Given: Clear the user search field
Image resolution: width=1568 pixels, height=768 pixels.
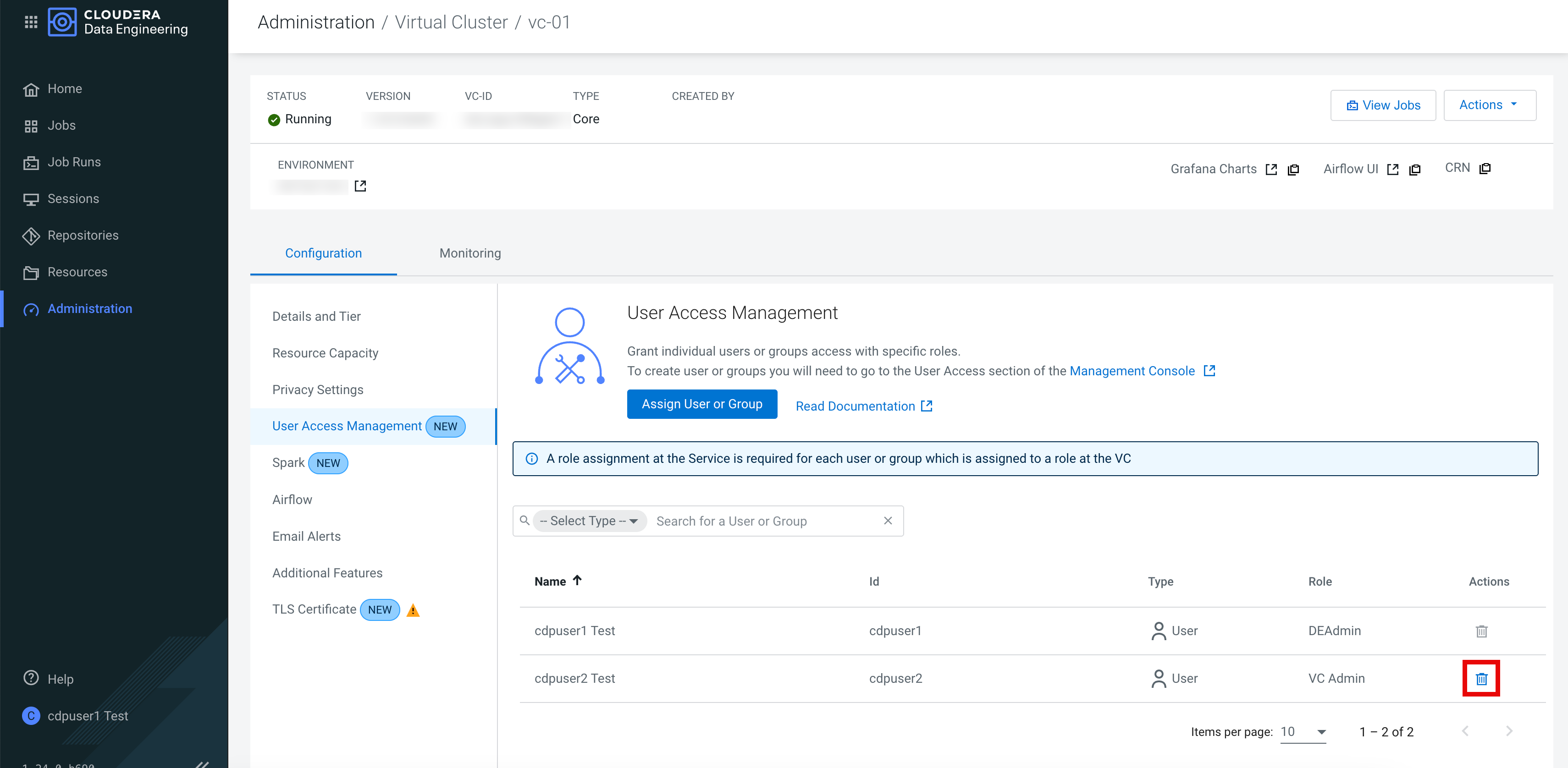Looking at the screenshot, I should (888, 520).
